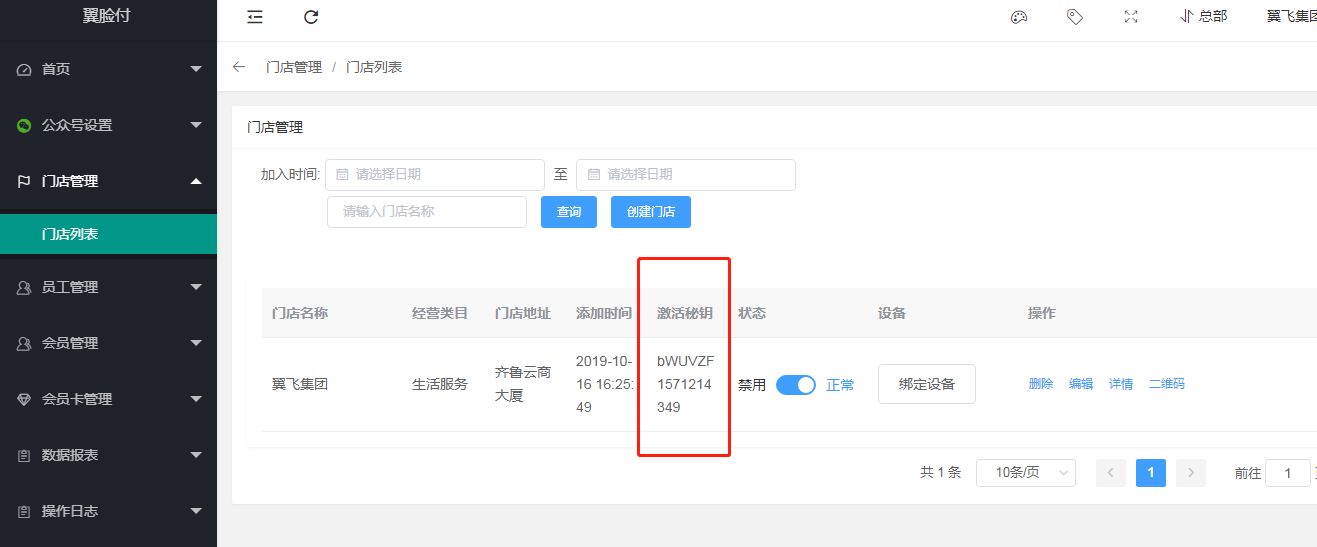Click the 详情 link for 翼飞集团
This screenshot has height=547, width=1317.
[x=1121, y=384]
